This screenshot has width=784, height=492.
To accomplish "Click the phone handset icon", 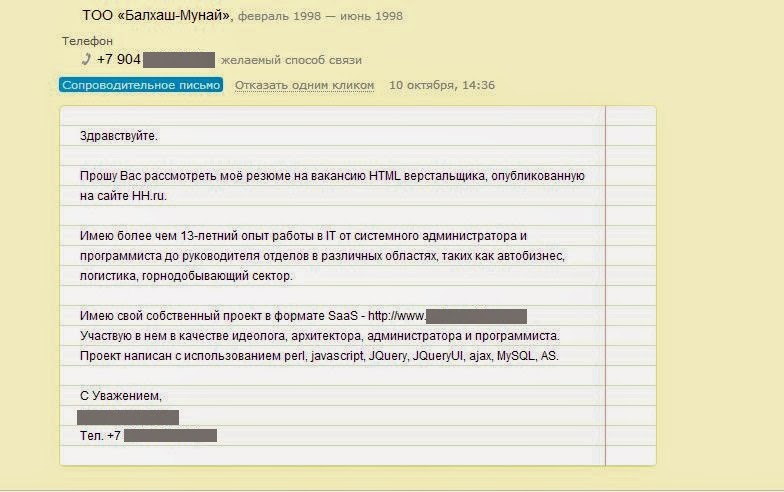I will click(x=86, y=60).
